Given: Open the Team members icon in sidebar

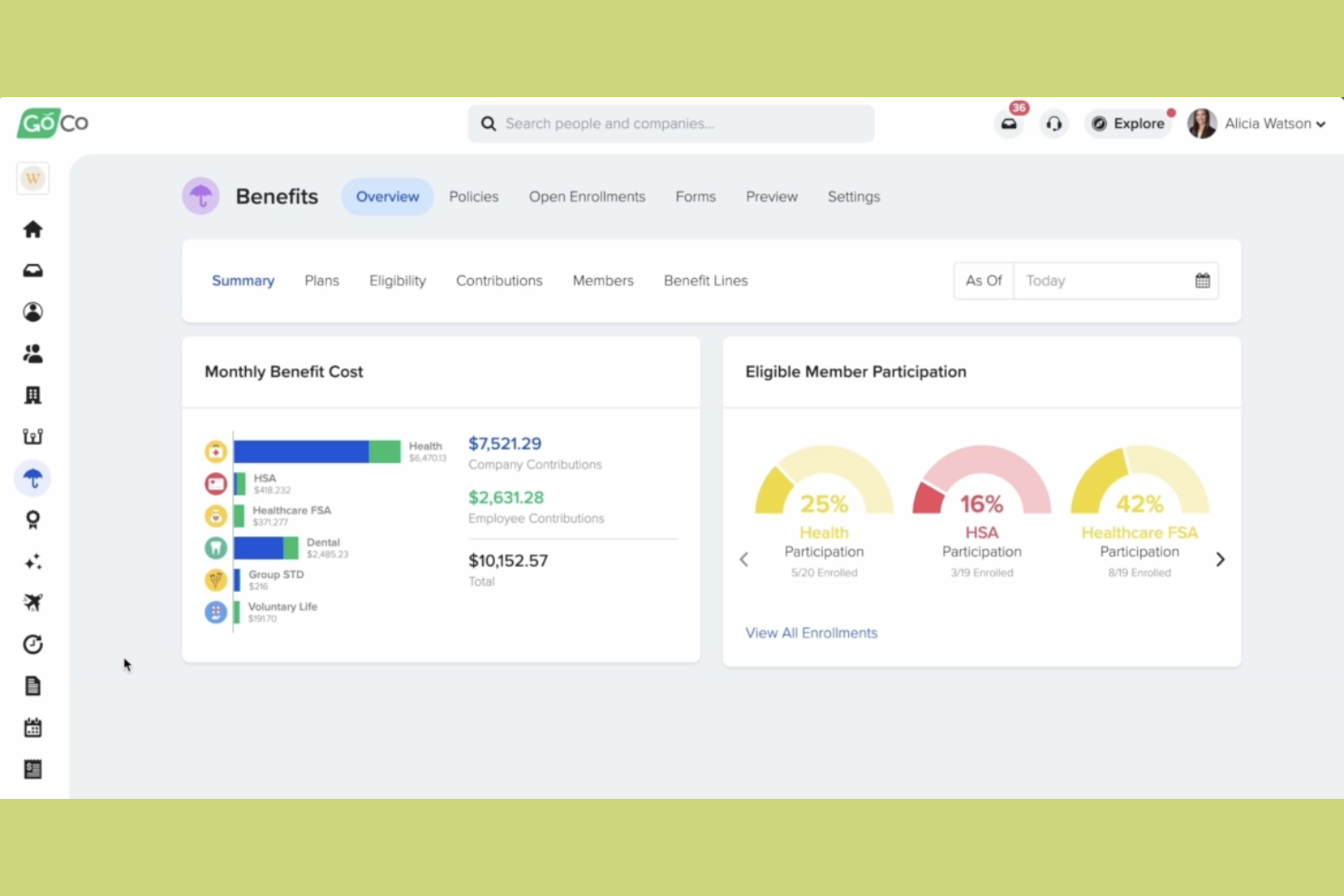Looking at the screenshot, I should 33,353.
